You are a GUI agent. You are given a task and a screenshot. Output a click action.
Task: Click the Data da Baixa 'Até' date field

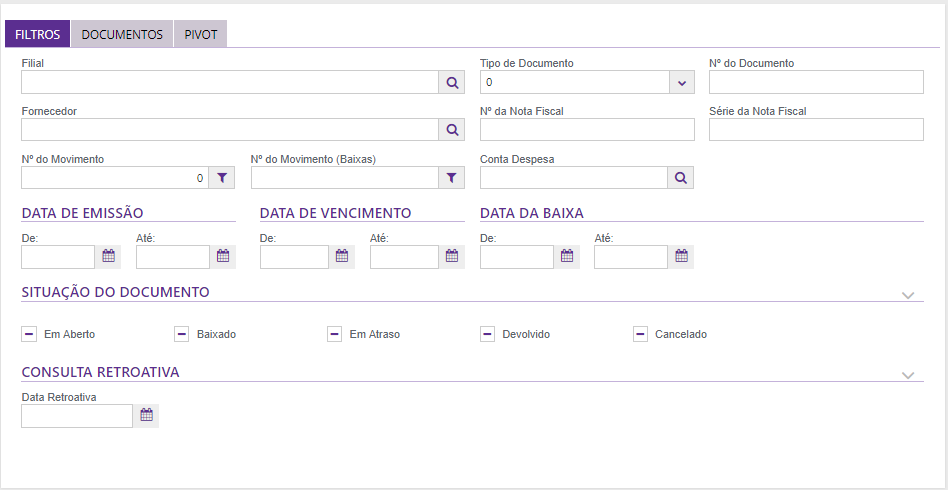coord(631,256)
